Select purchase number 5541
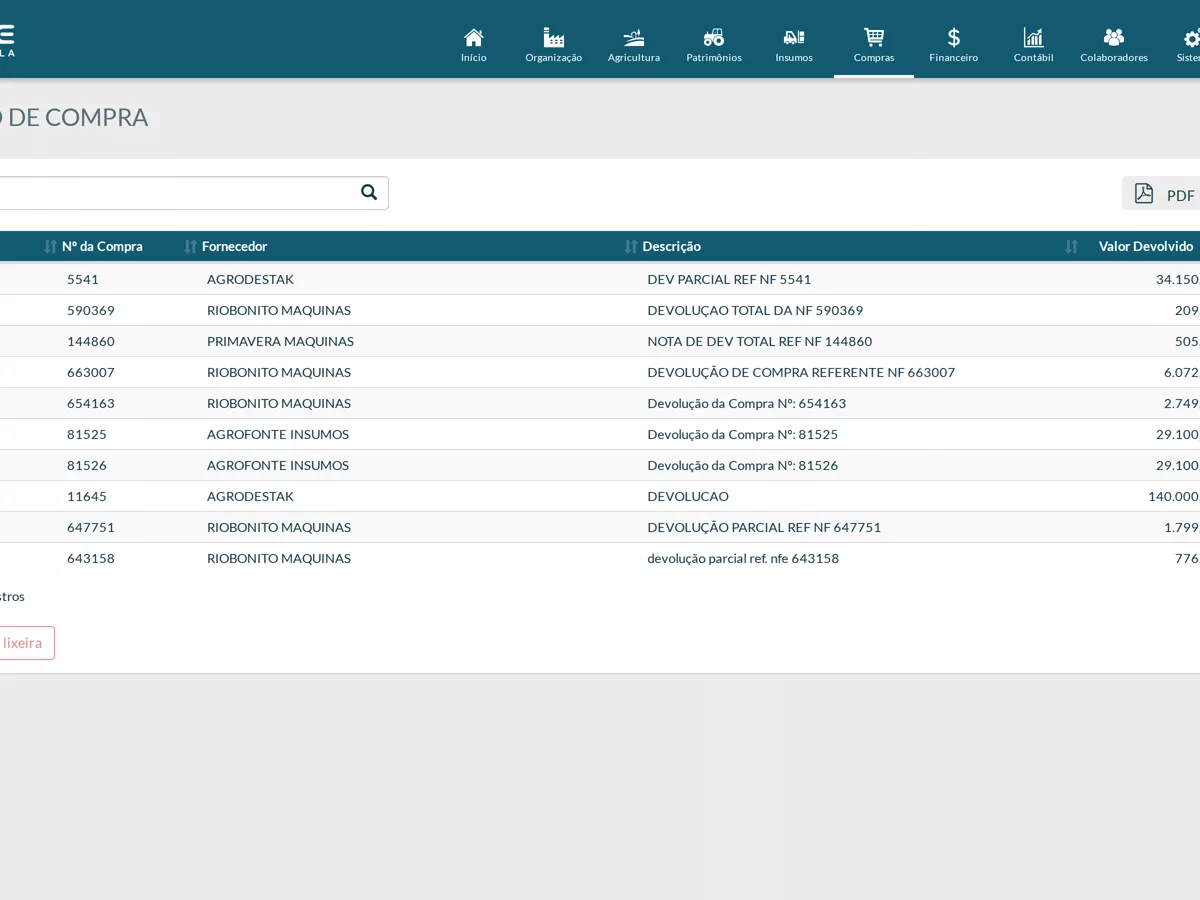The image size is (1200, 900). pos(83,279)
